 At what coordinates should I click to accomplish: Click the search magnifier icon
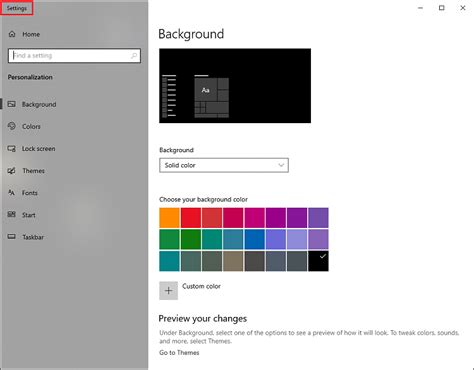tap(134, 56)
